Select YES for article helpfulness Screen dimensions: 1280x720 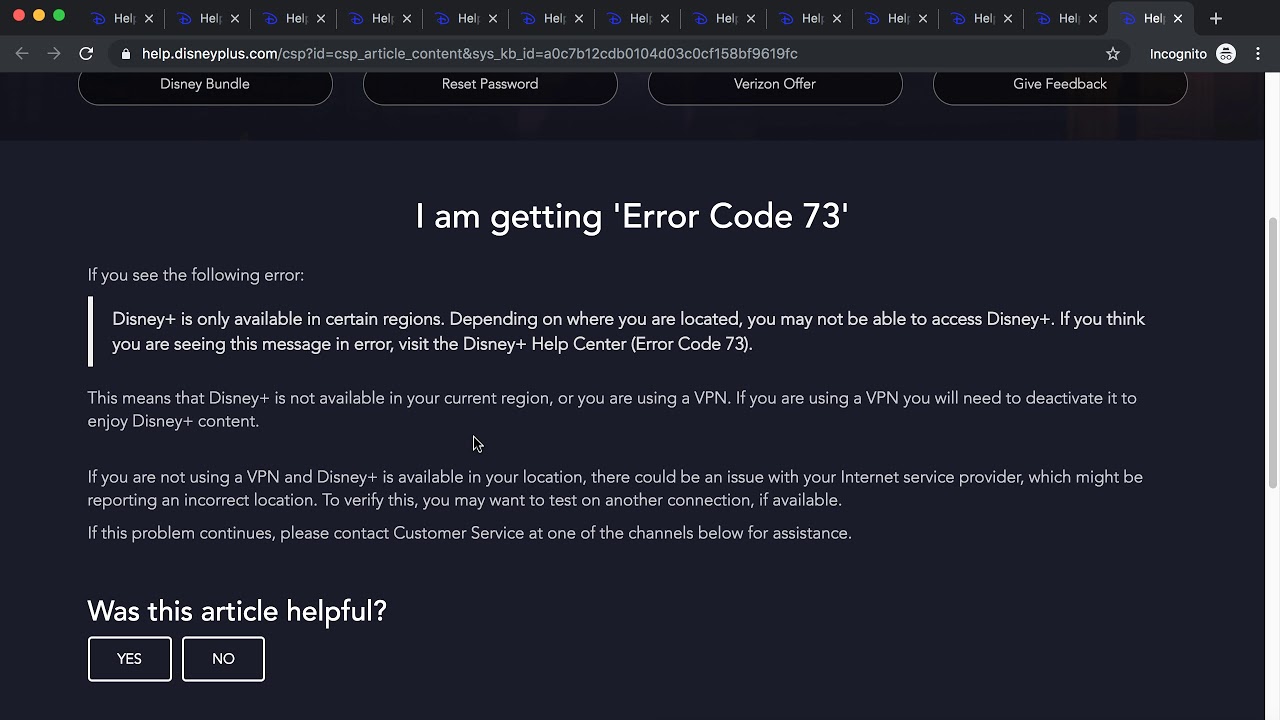pos(129,658)
